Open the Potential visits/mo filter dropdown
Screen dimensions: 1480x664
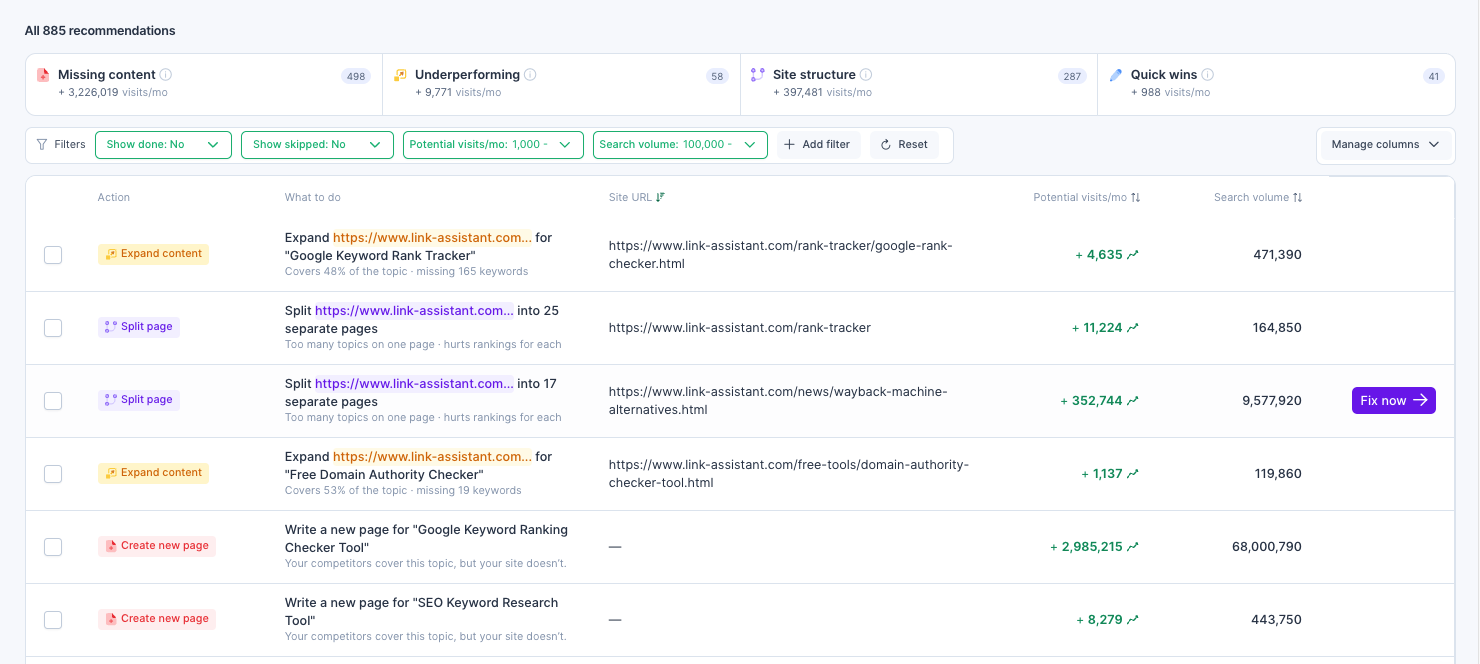click(493, 144)
